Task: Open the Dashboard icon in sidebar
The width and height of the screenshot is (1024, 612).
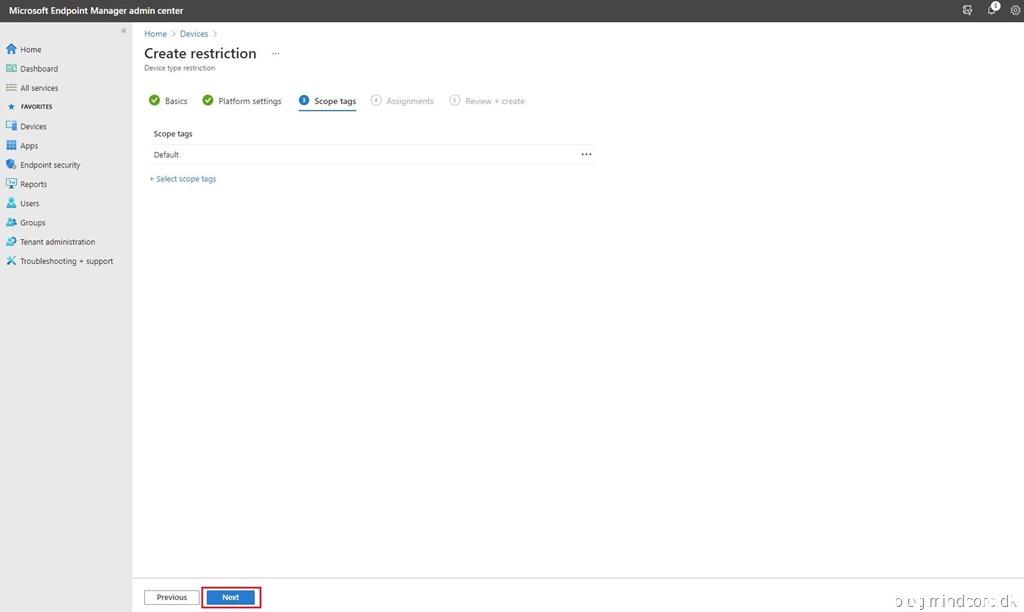Action: click(12, 69)
